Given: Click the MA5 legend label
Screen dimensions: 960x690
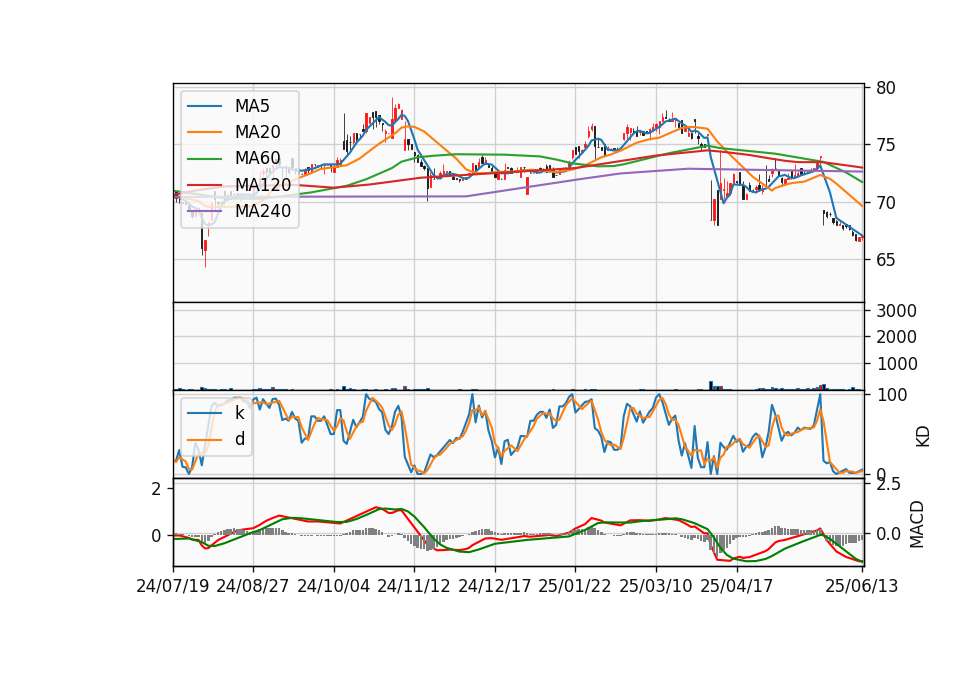Looking at the screenshot, I should coord(252,106).
